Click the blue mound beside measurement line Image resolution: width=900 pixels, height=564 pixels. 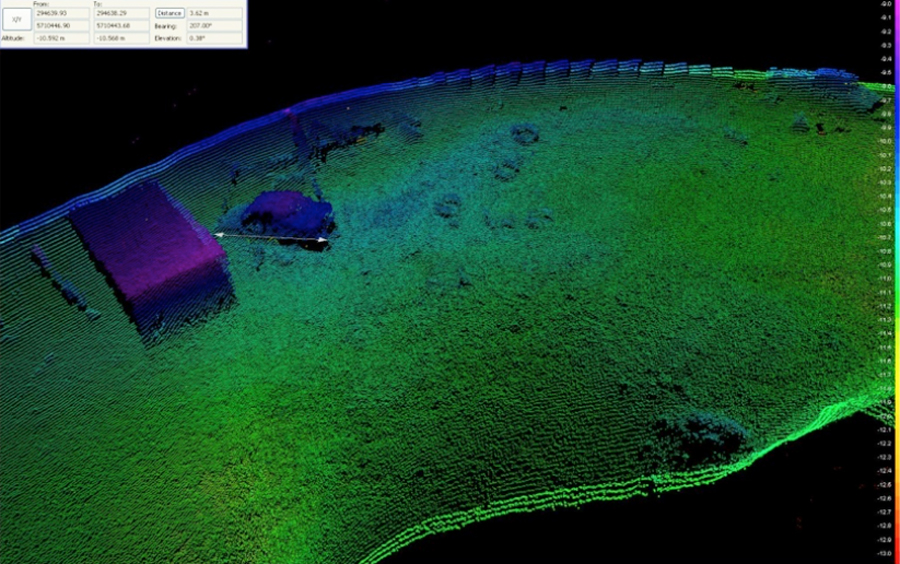[288, 212]
